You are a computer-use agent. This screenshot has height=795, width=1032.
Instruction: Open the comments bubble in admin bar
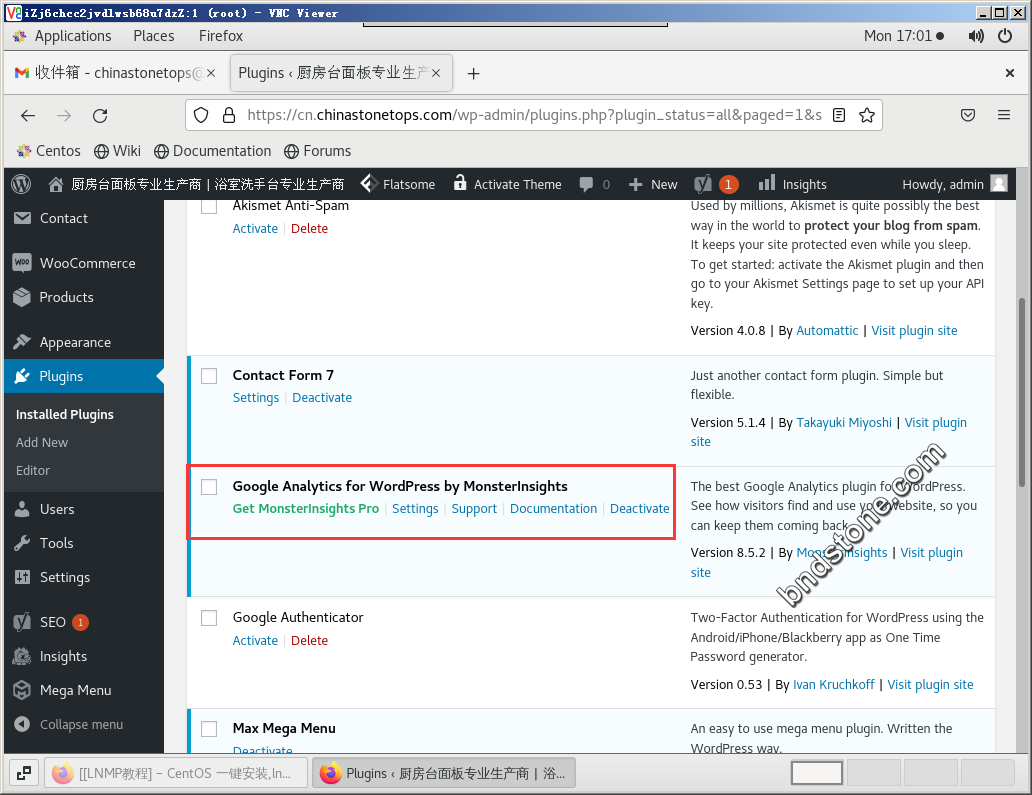click(586, 184)
